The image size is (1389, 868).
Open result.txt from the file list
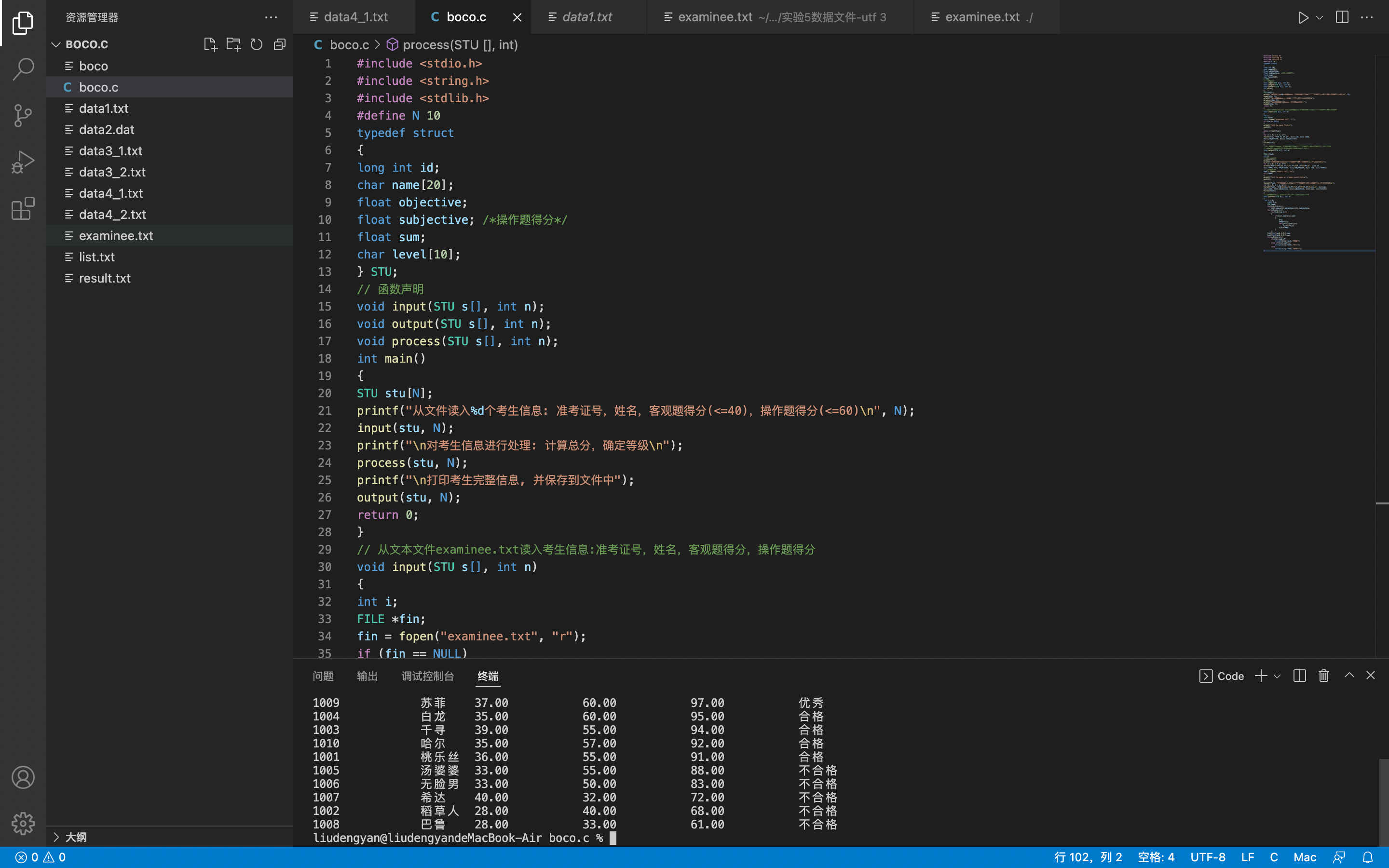click(x=105, y=278)
